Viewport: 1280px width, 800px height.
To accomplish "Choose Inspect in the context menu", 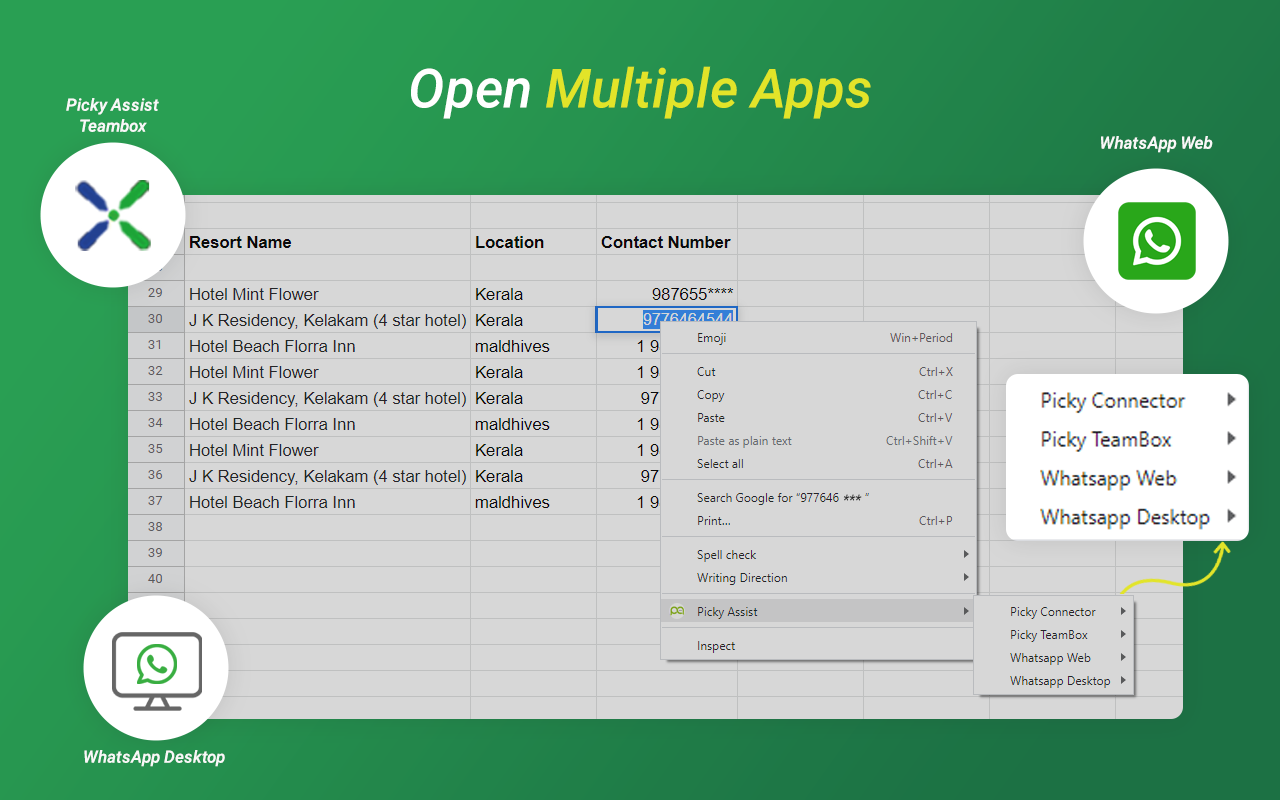I will point(818,646).
